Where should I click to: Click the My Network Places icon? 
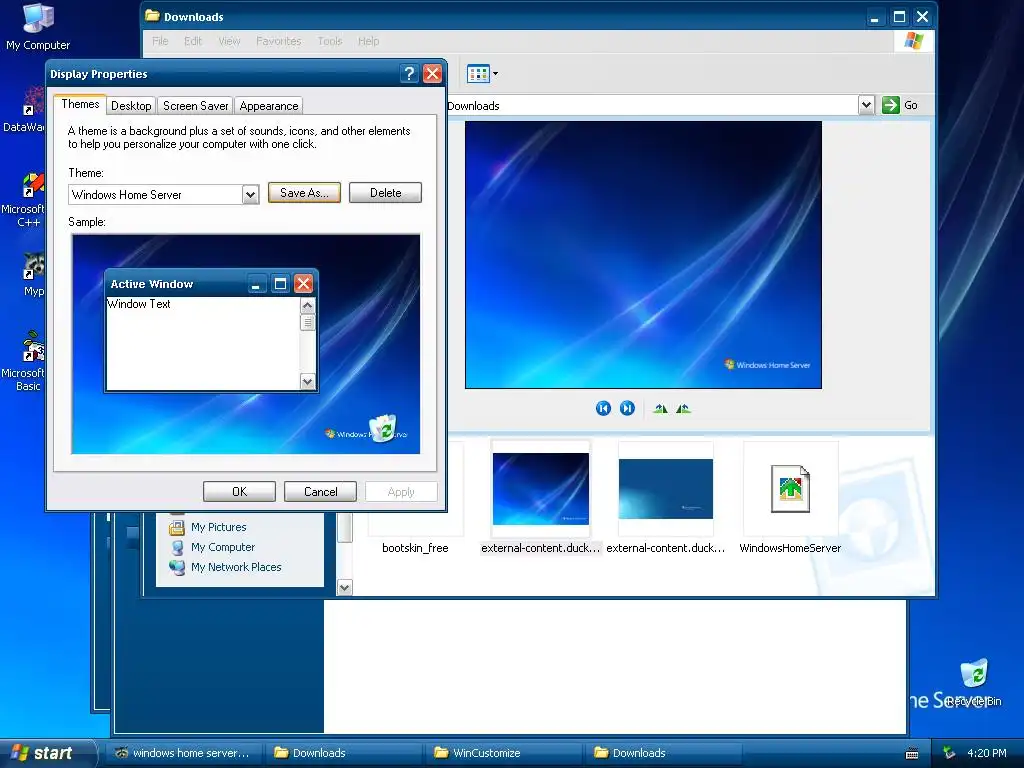coord(176,567)
